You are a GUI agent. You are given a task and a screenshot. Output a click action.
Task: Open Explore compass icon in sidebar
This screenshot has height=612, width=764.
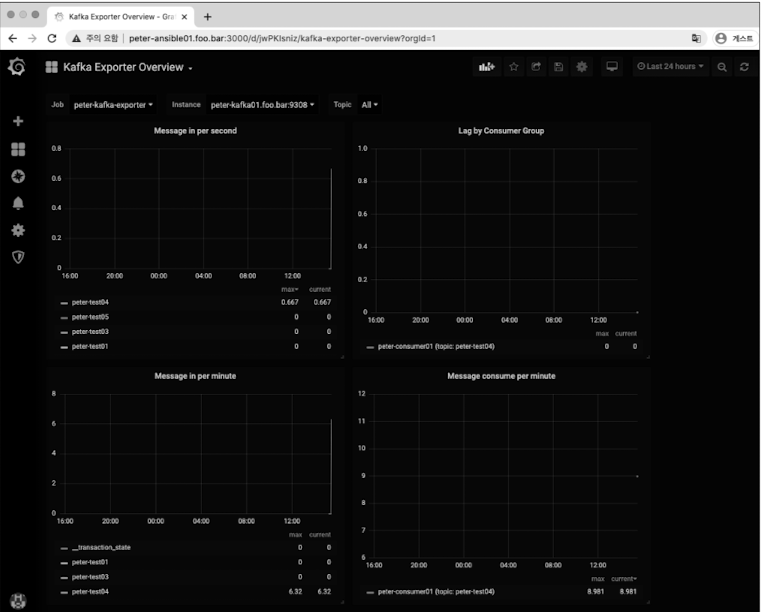click(18, 176)
